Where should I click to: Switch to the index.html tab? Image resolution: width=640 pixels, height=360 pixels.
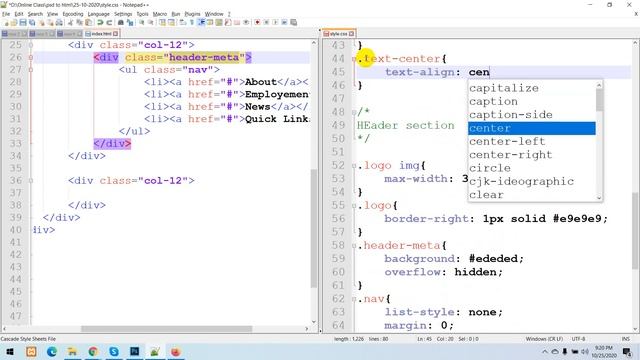[101, 34]
